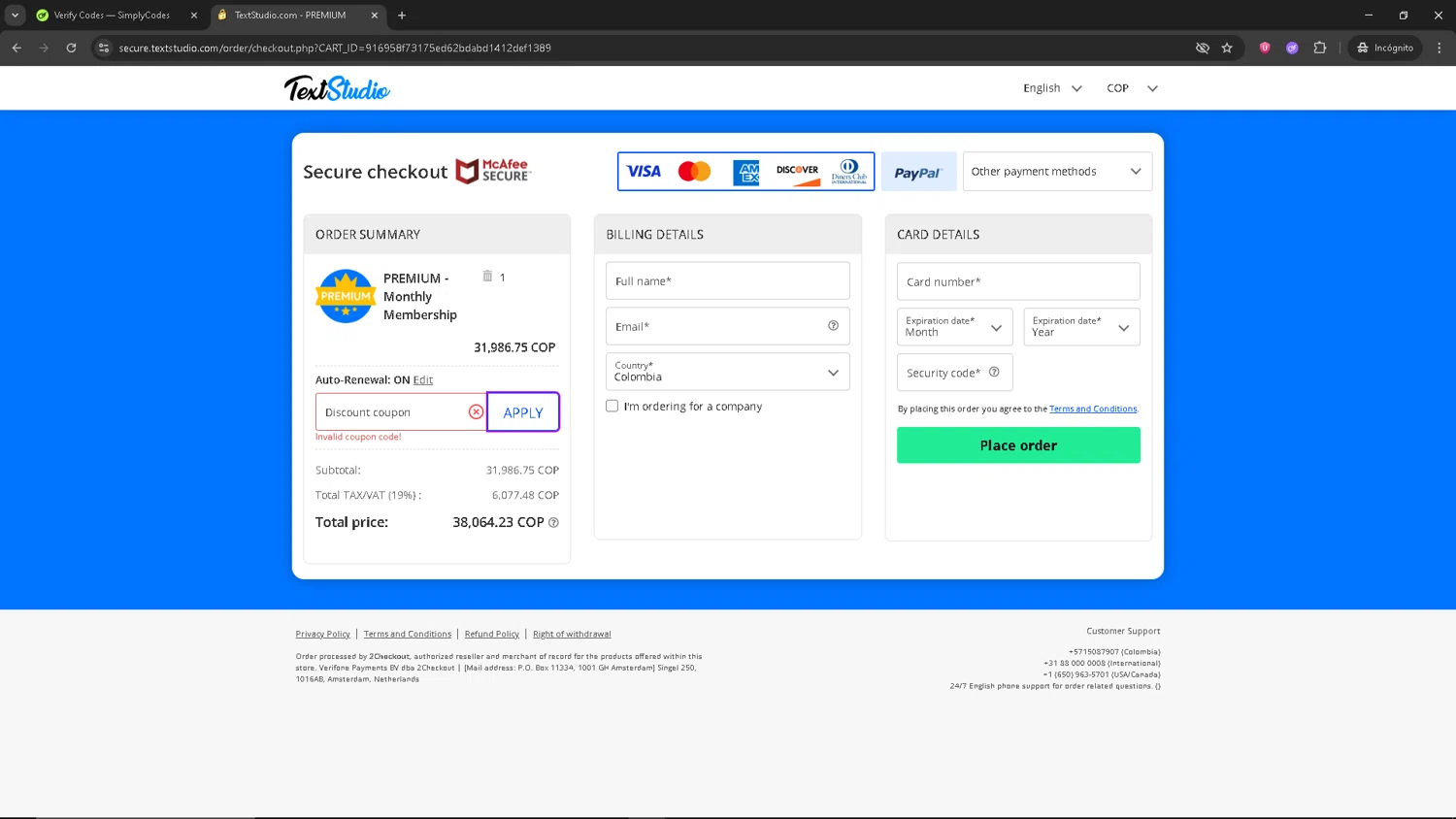Clear the discount coupon with red X icon
Screen dimensions: 1456x819
click(476, 412)
